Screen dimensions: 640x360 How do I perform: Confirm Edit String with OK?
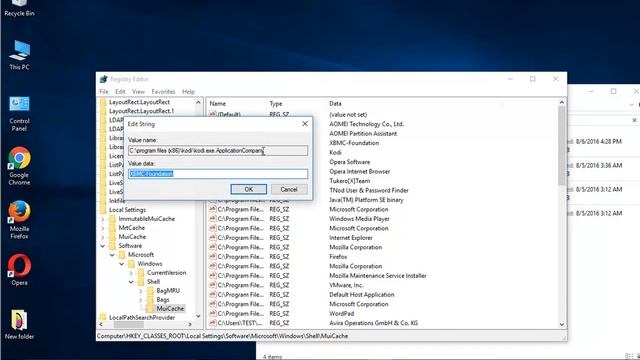click(x=249, y=189)
